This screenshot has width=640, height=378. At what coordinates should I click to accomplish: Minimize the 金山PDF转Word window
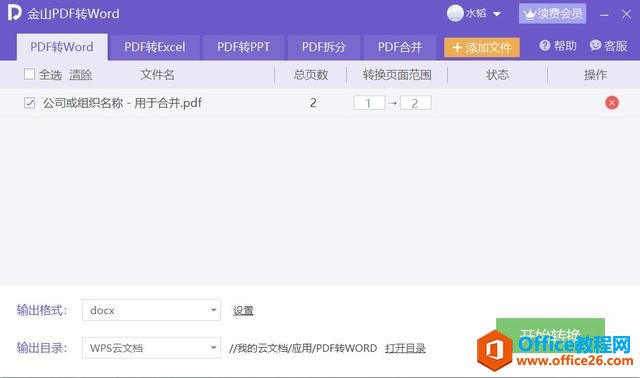pos(604,15)
